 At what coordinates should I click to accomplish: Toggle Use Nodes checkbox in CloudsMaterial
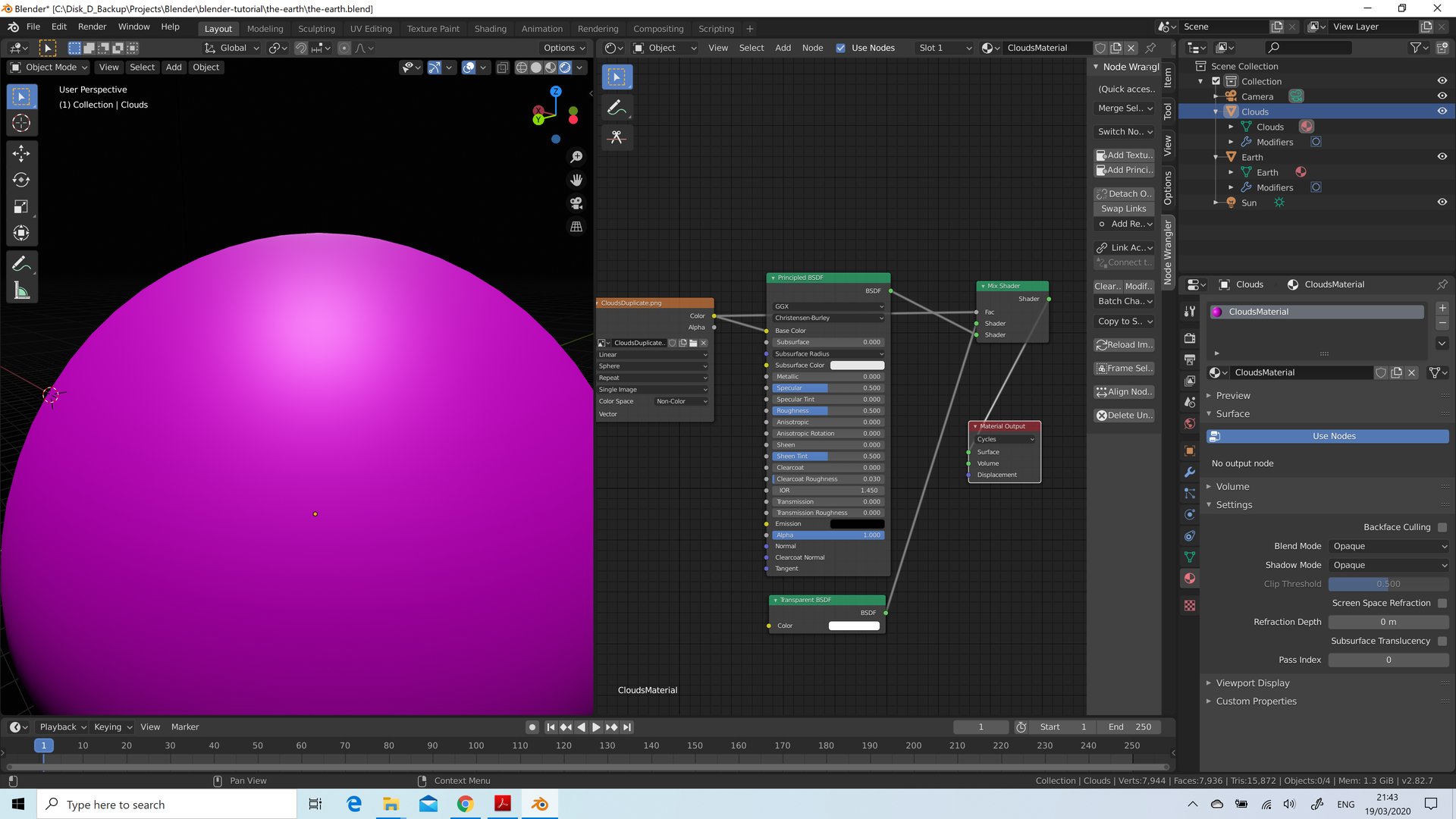pos(1335,436)
